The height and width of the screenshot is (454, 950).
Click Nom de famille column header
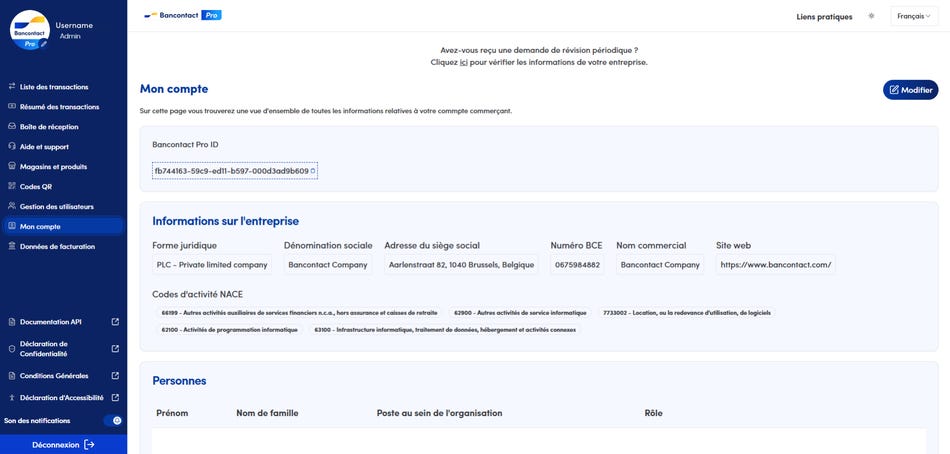click(267, 413)
